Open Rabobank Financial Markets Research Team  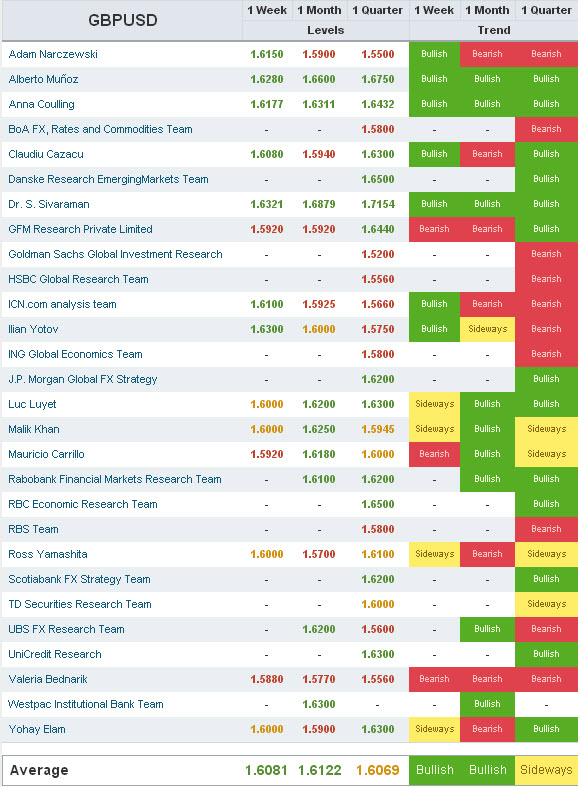(115, 479)
